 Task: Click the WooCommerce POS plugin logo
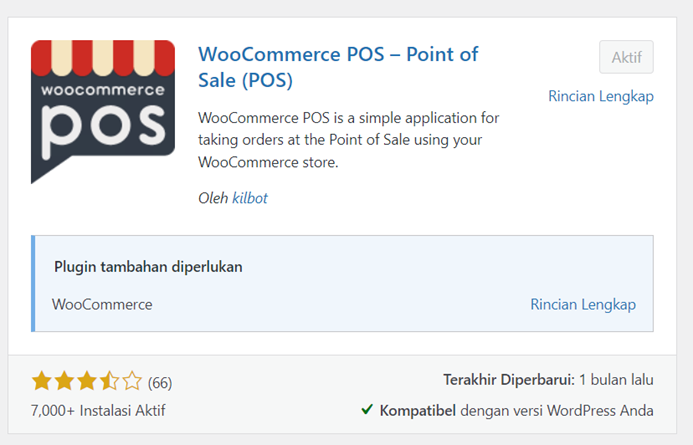(103, 112)
